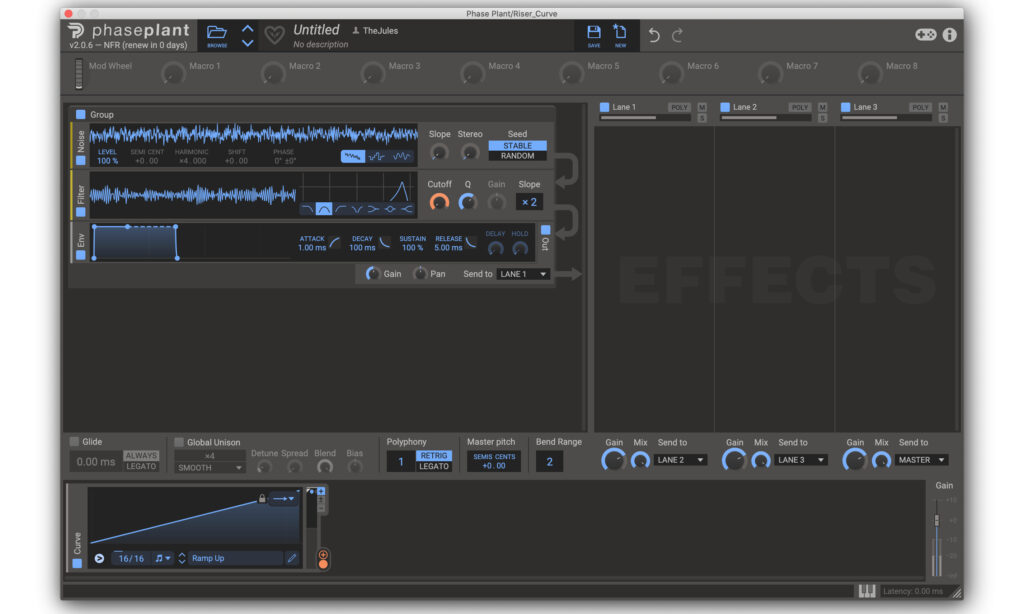This screenshot has width=1024, height=614.
Task: Toggle the Out module enable box
Action: click(545, 229)
